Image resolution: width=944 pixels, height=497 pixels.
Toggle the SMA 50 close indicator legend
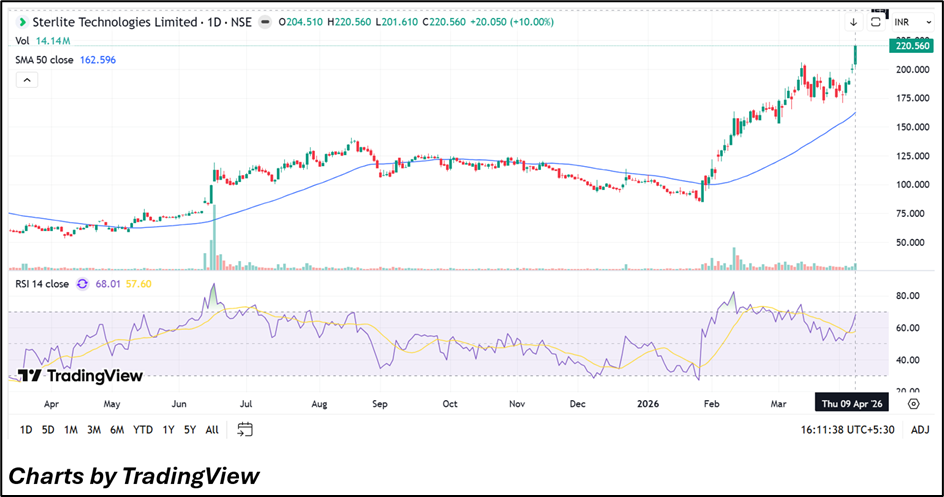pyautogui.click(x=50, y=60)
